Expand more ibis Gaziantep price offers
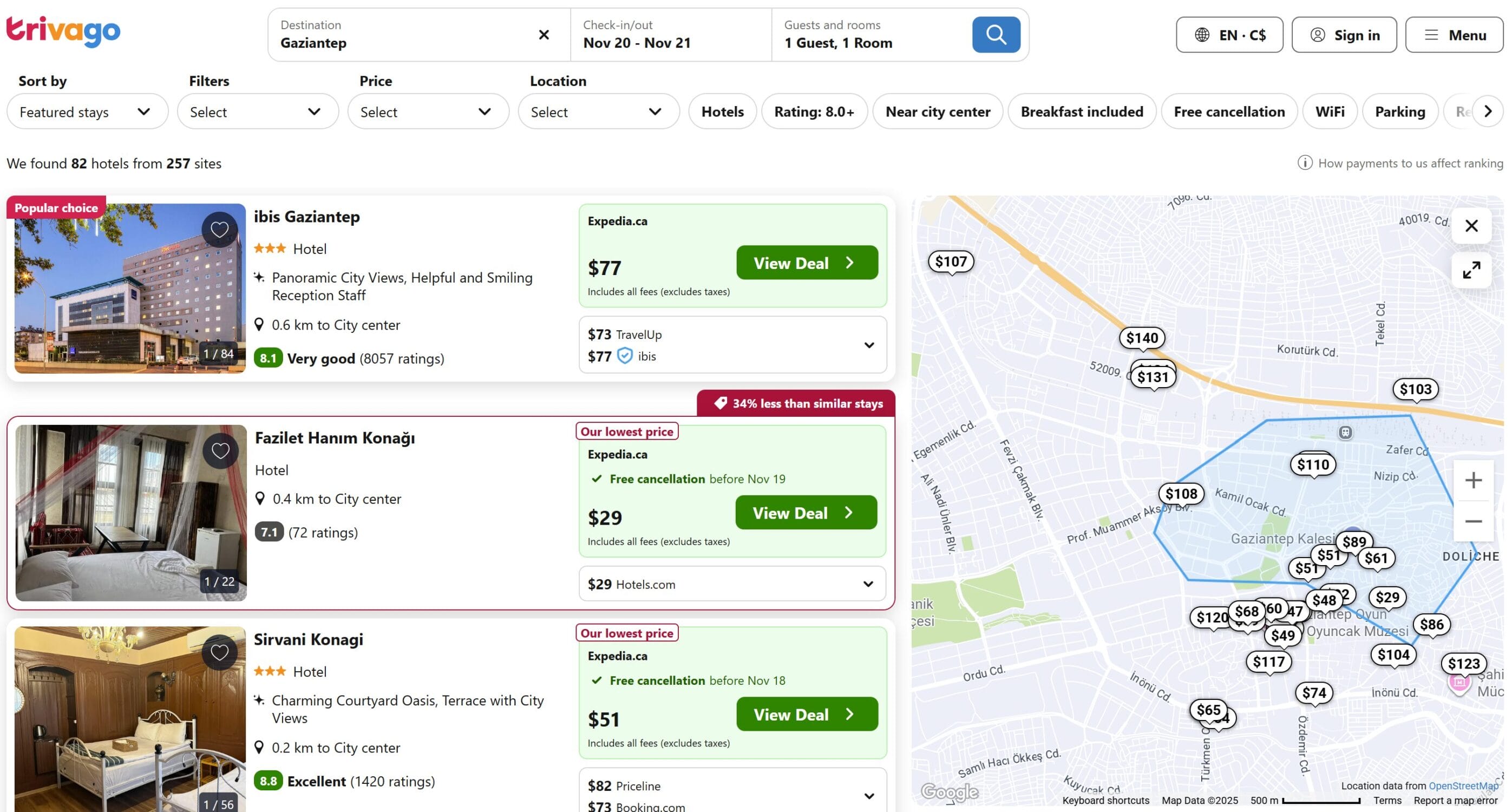 click(x=869, y=345)
